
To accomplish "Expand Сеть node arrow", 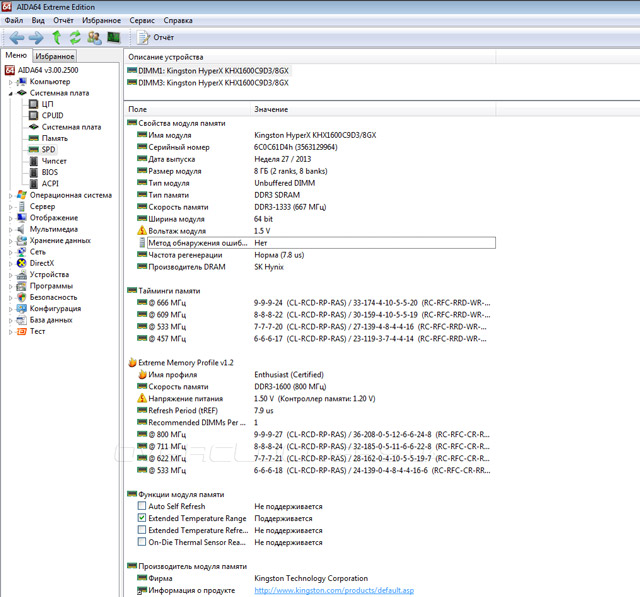I will pyautogui.click(x=11, y=252).
